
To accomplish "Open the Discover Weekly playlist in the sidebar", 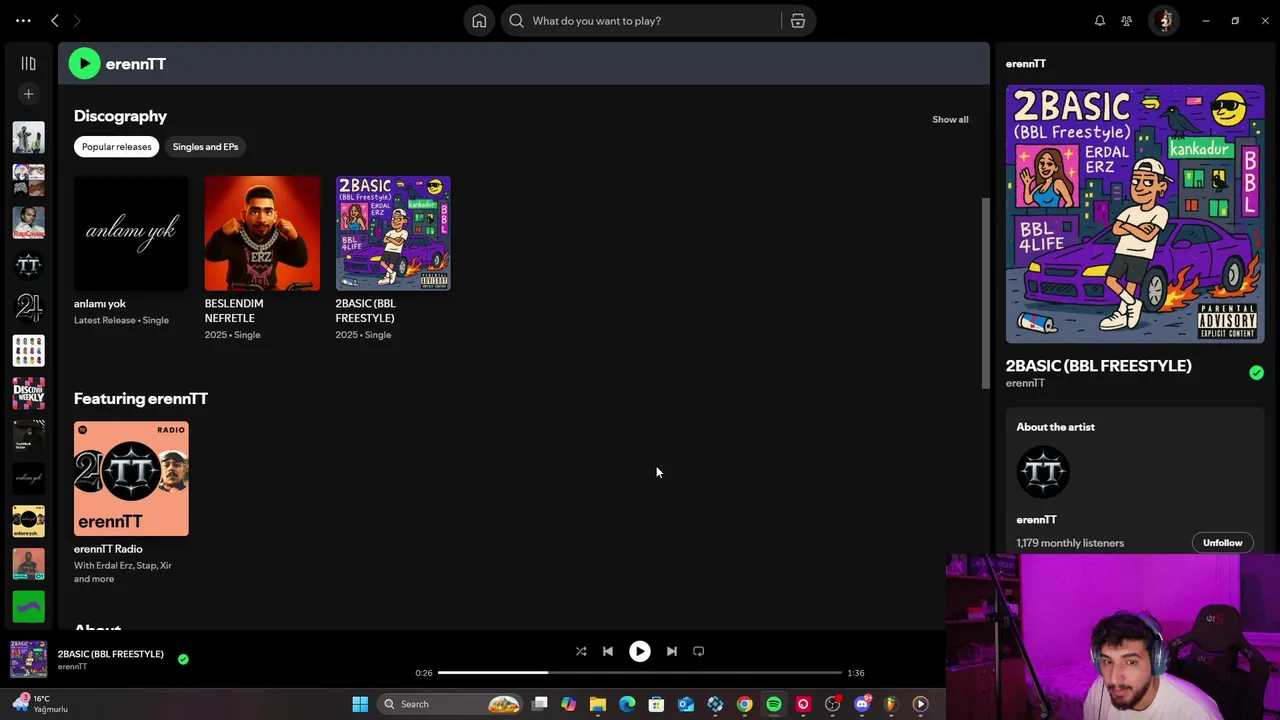I will point(28,393).
